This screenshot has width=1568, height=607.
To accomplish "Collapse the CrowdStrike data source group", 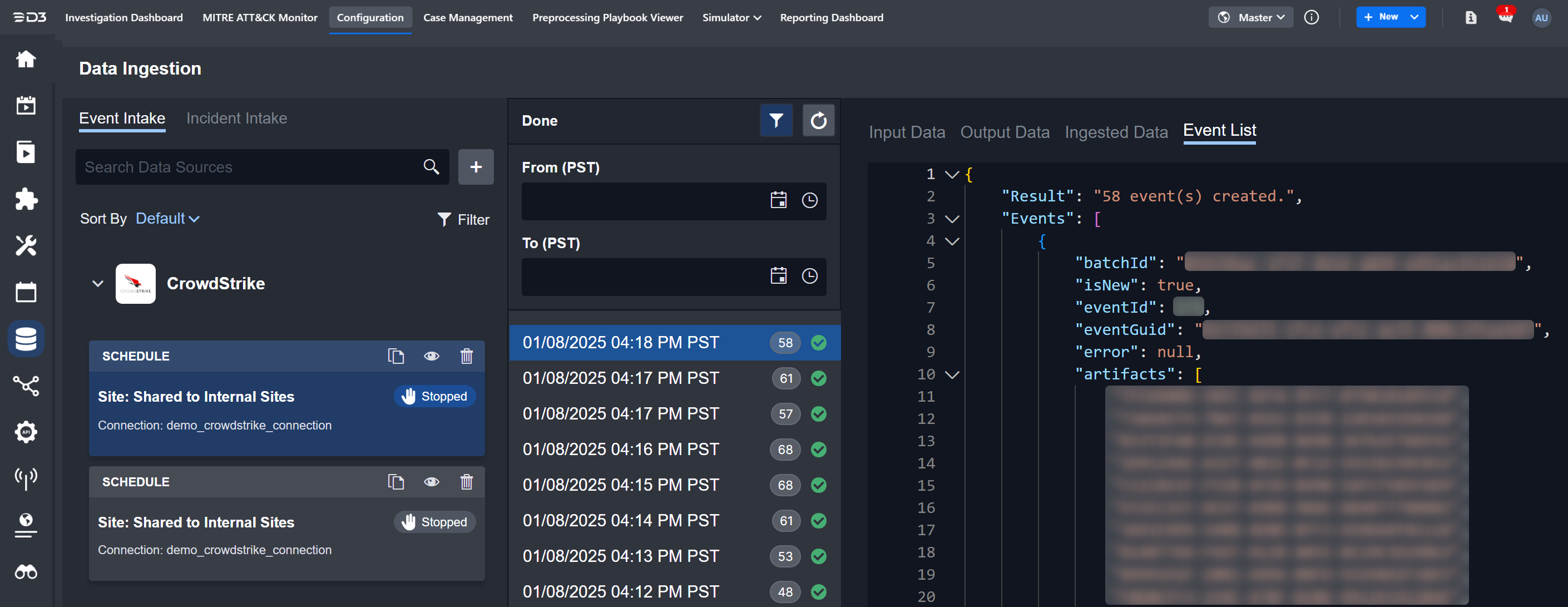I will pyautogui.click(x=97, y=284).
